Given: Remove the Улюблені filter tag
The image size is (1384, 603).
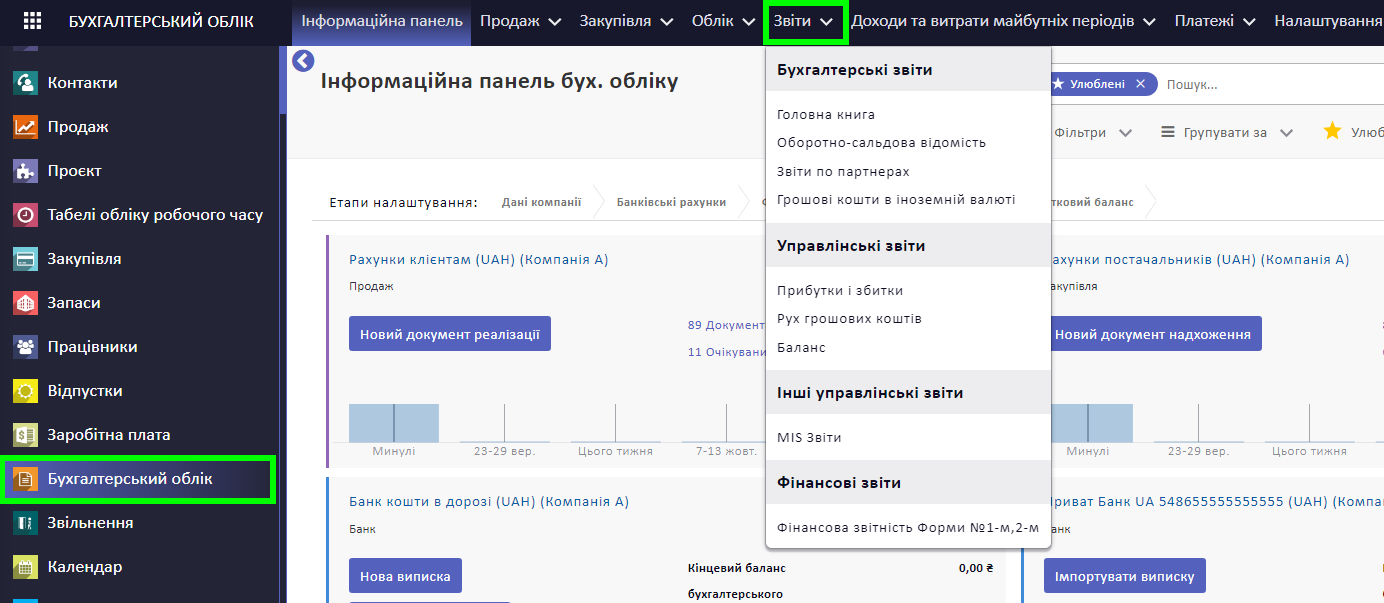Looking at the screenshot, I should point(1140,85).
